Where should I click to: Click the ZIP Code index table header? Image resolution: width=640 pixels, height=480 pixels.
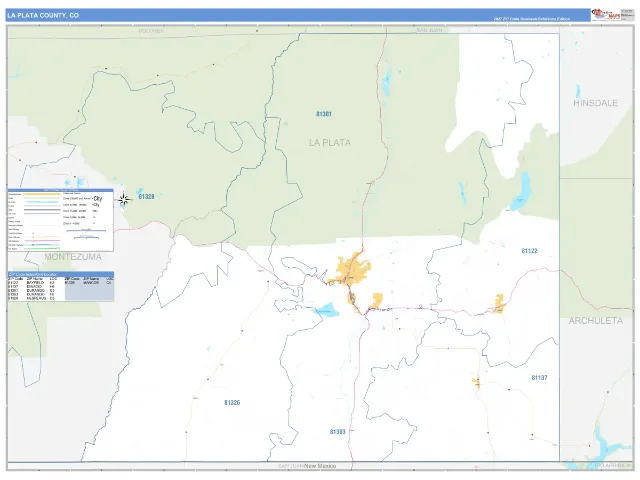[x=61, y=274]
